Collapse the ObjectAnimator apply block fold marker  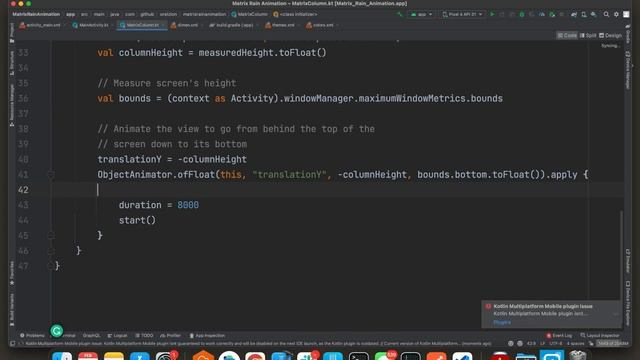tap(51, 175)
